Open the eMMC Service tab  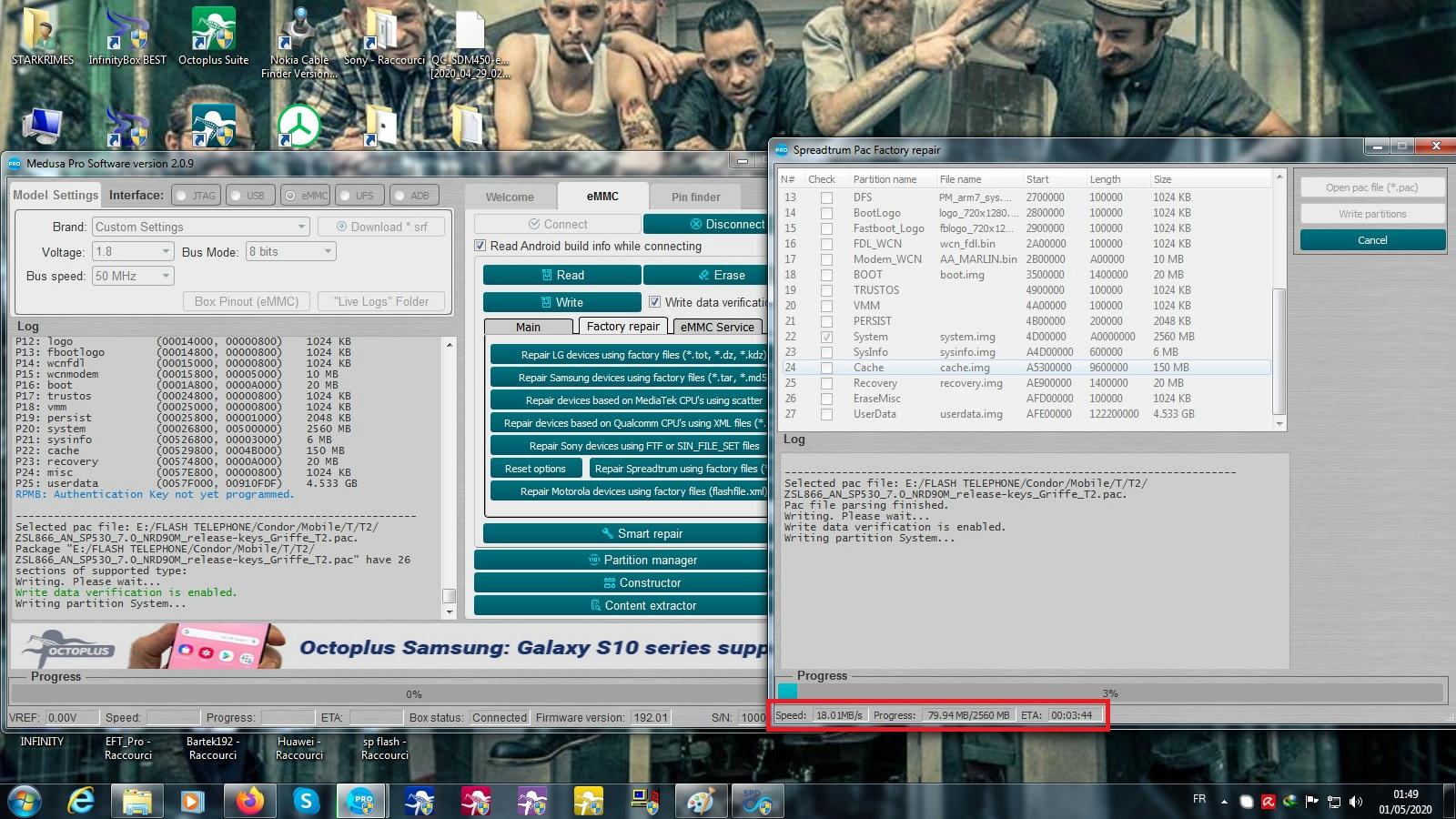(x=716, y=327)
